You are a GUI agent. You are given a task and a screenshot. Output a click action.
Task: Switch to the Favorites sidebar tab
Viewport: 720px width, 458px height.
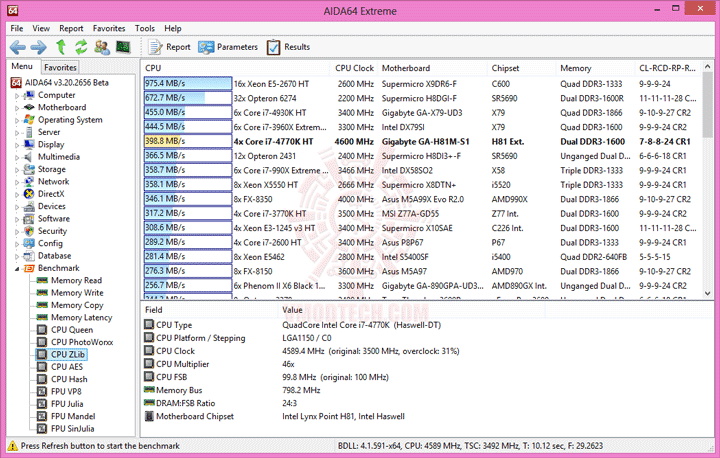(x=60, y=68)
